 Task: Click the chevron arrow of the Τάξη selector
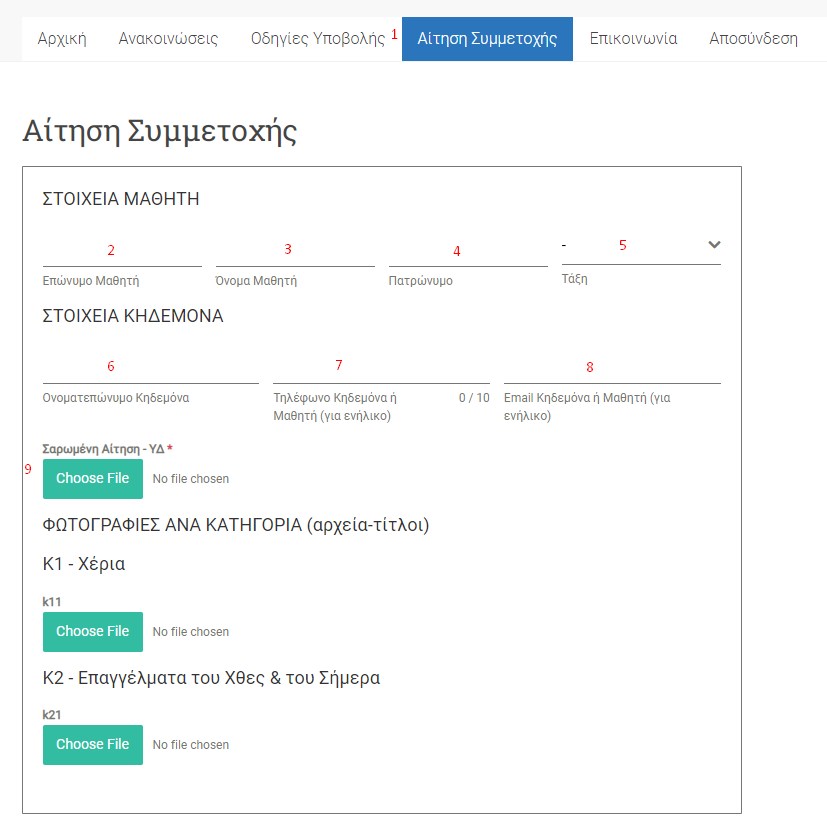coord(713,245)
